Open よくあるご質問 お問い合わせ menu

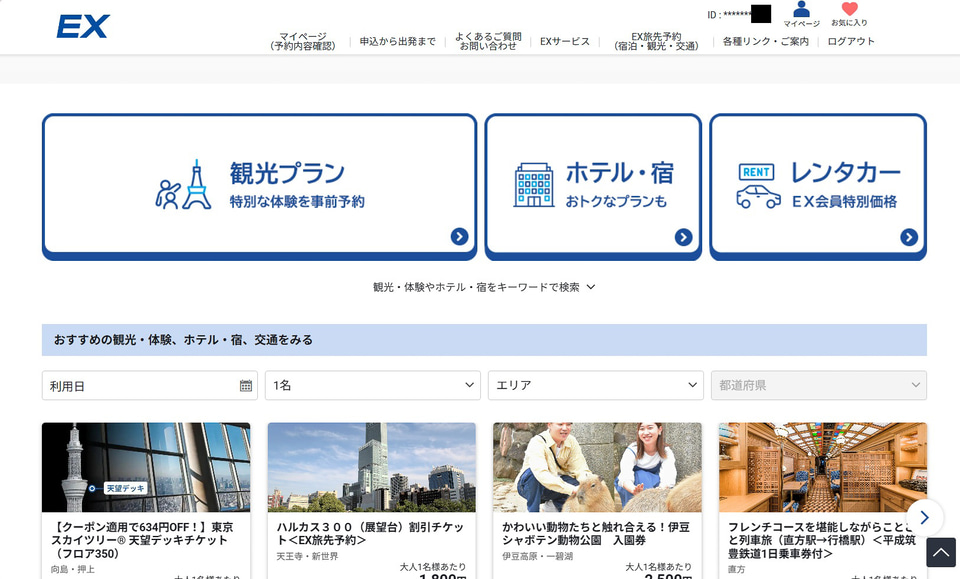coord(488,41)
